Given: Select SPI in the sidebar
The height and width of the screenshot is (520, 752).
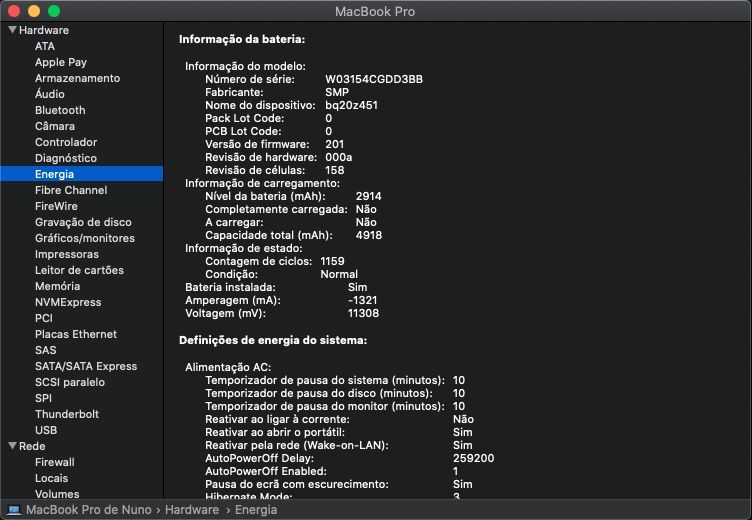Looking at the screenshot, I should coord(43,398).
